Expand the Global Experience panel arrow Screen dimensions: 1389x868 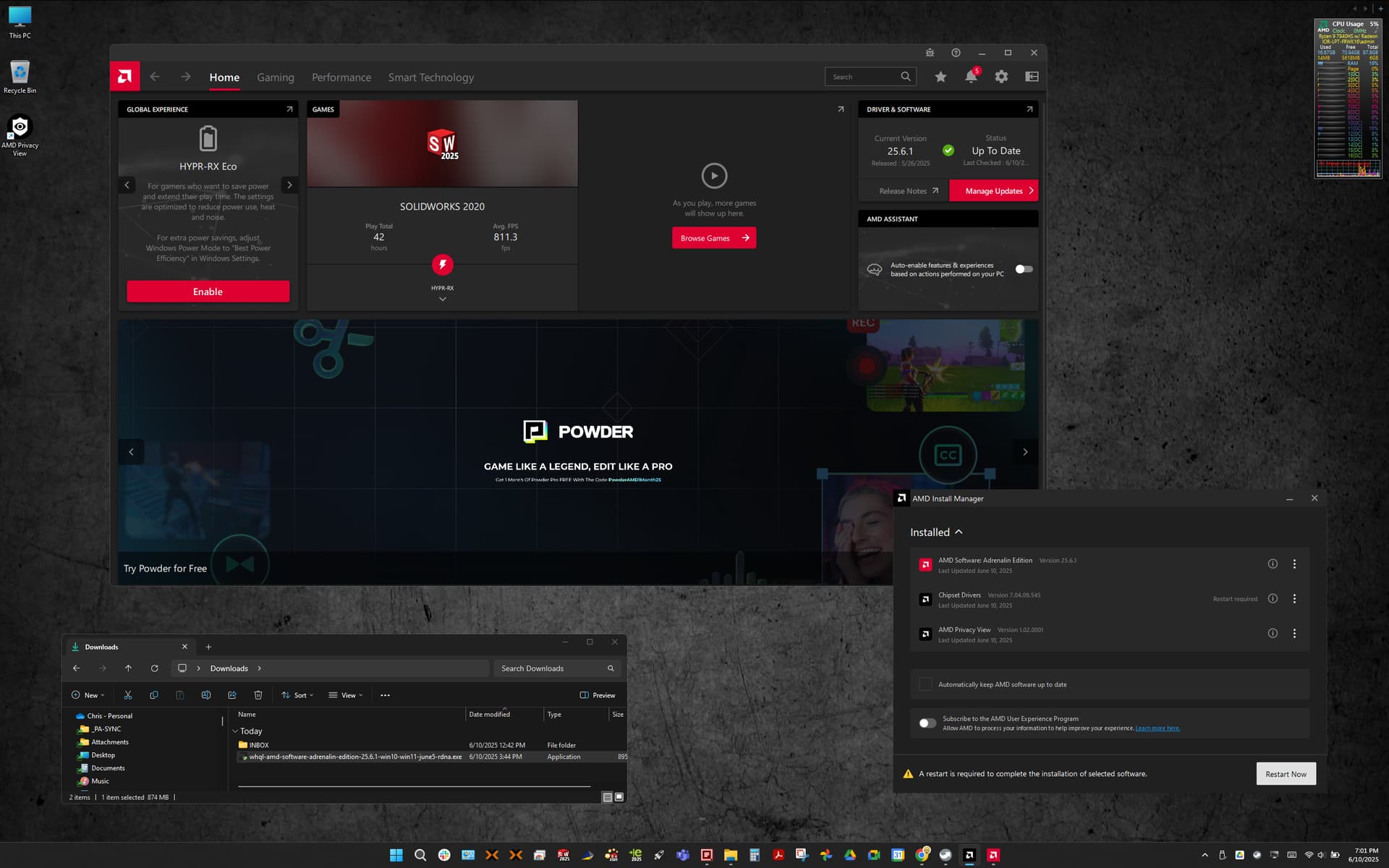pyautogui.click(x=289, y=109)
